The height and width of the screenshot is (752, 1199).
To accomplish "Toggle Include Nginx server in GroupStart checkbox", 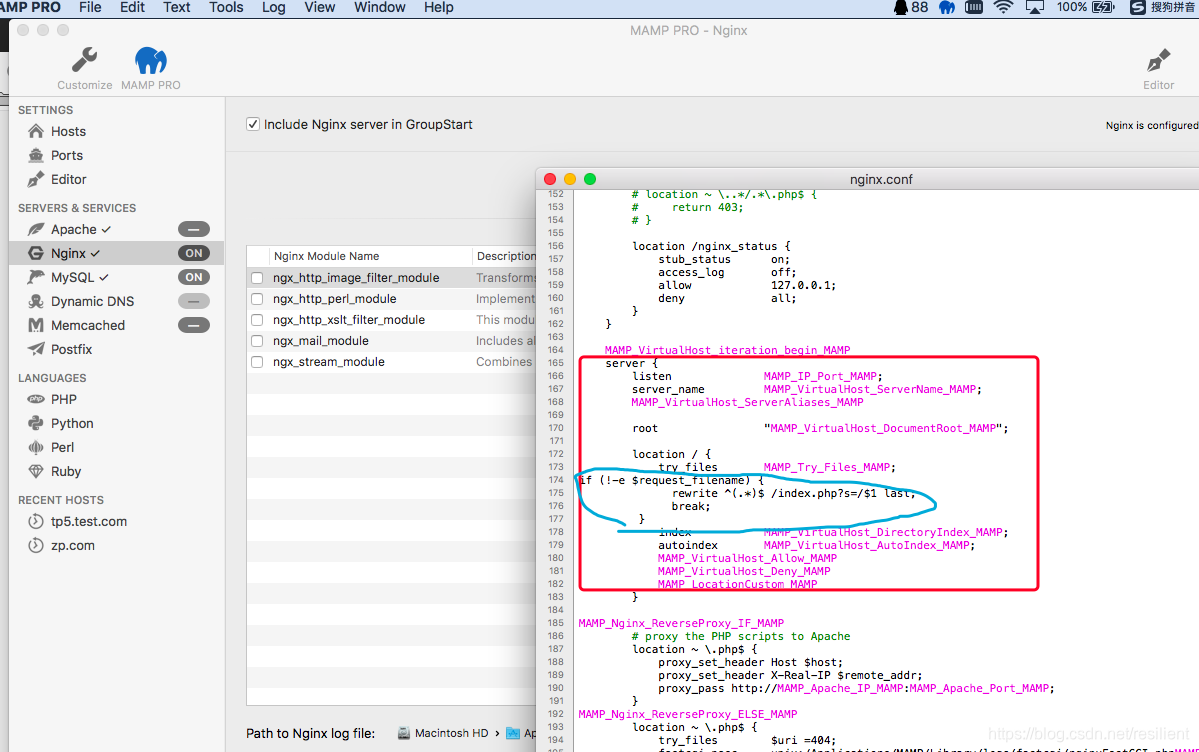I will (x=253, y=124).
